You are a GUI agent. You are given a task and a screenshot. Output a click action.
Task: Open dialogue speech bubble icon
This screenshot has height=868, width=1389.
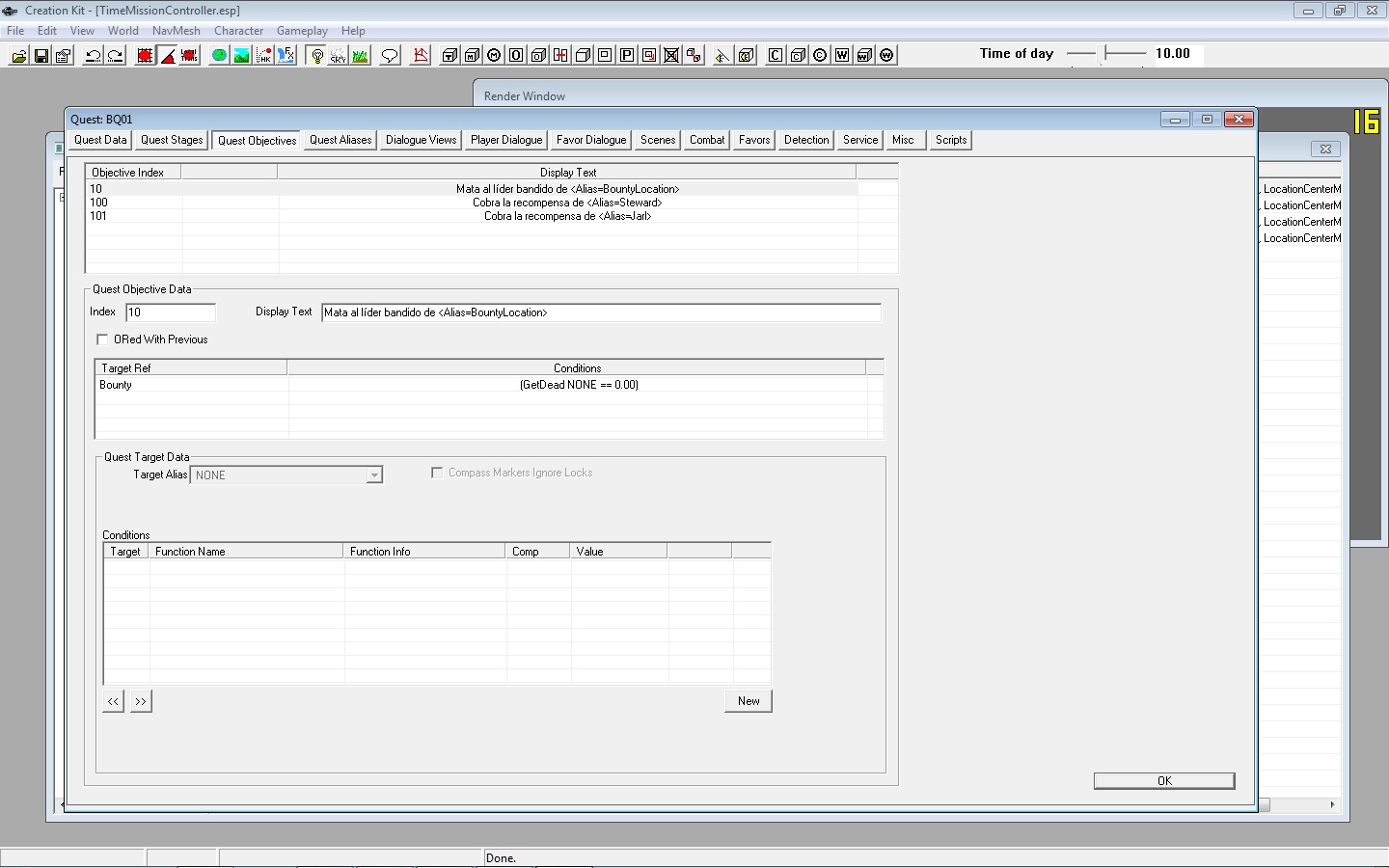390,55
